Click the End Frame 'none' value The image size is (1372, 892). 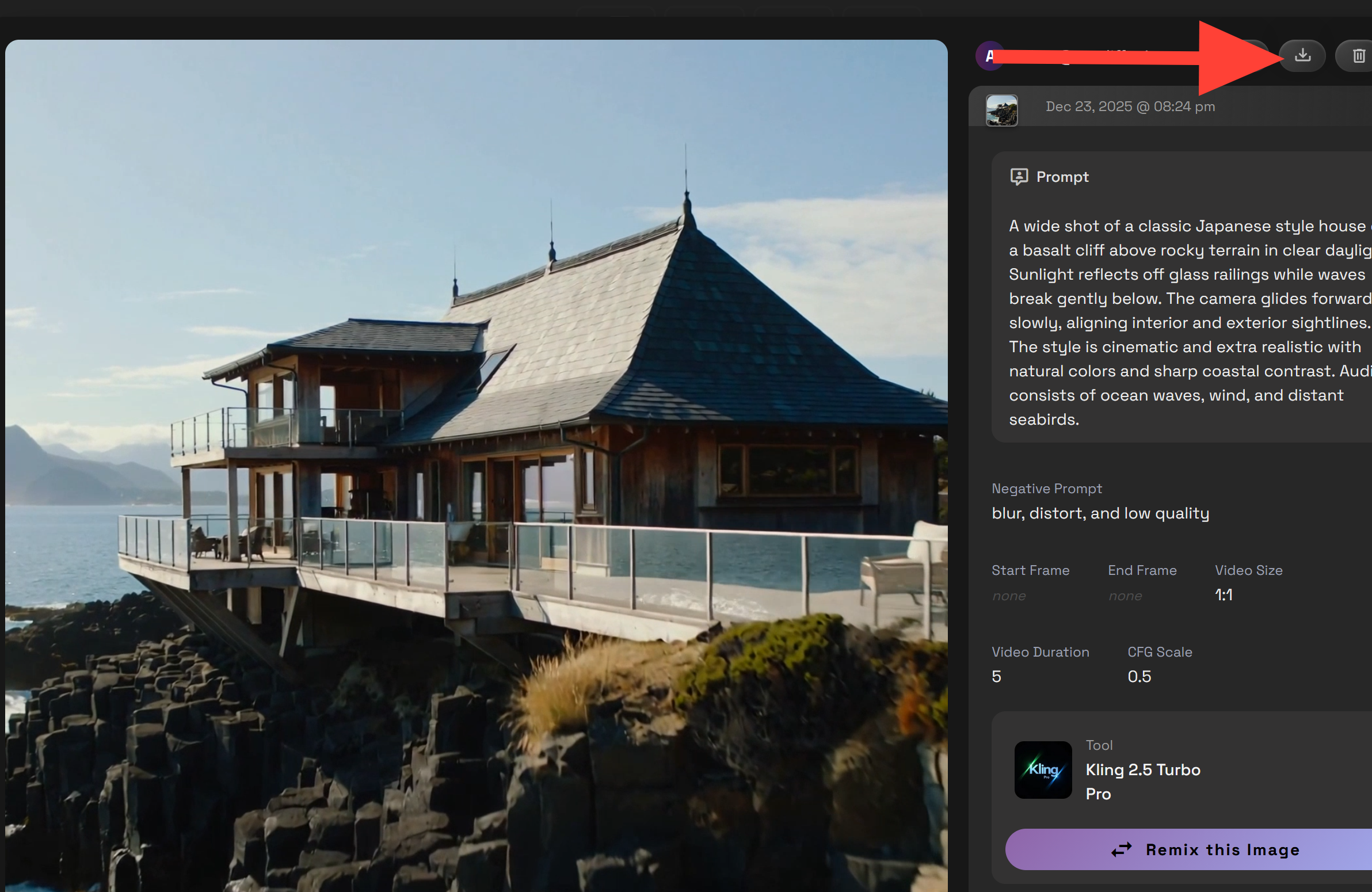[1125, 596]
